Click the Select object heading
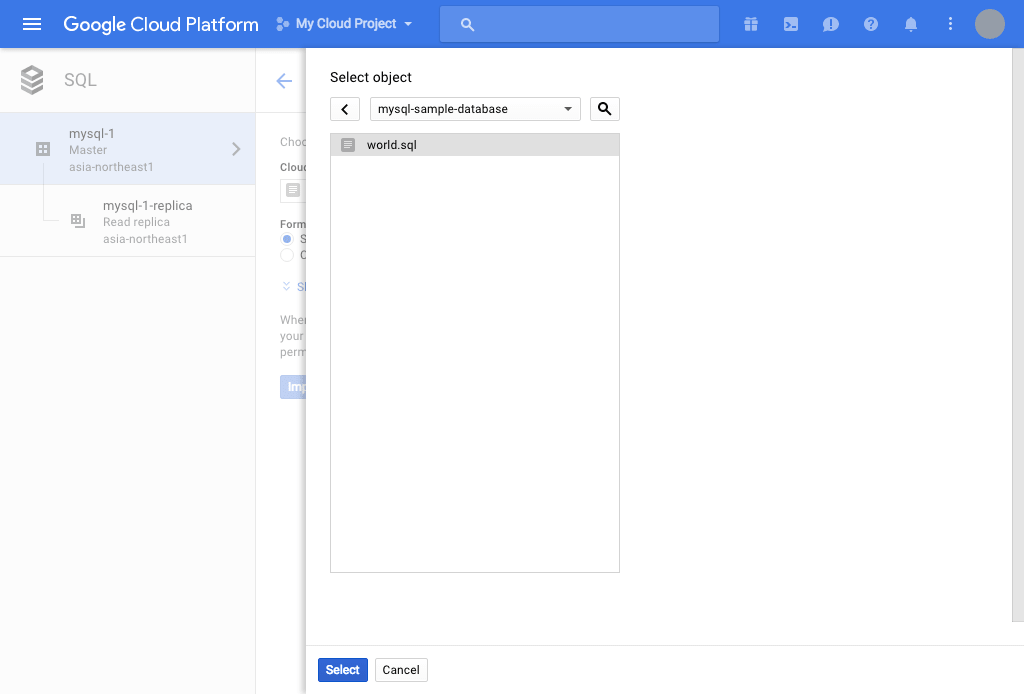Screen dimensions: 1024x694 click(370, 77)
